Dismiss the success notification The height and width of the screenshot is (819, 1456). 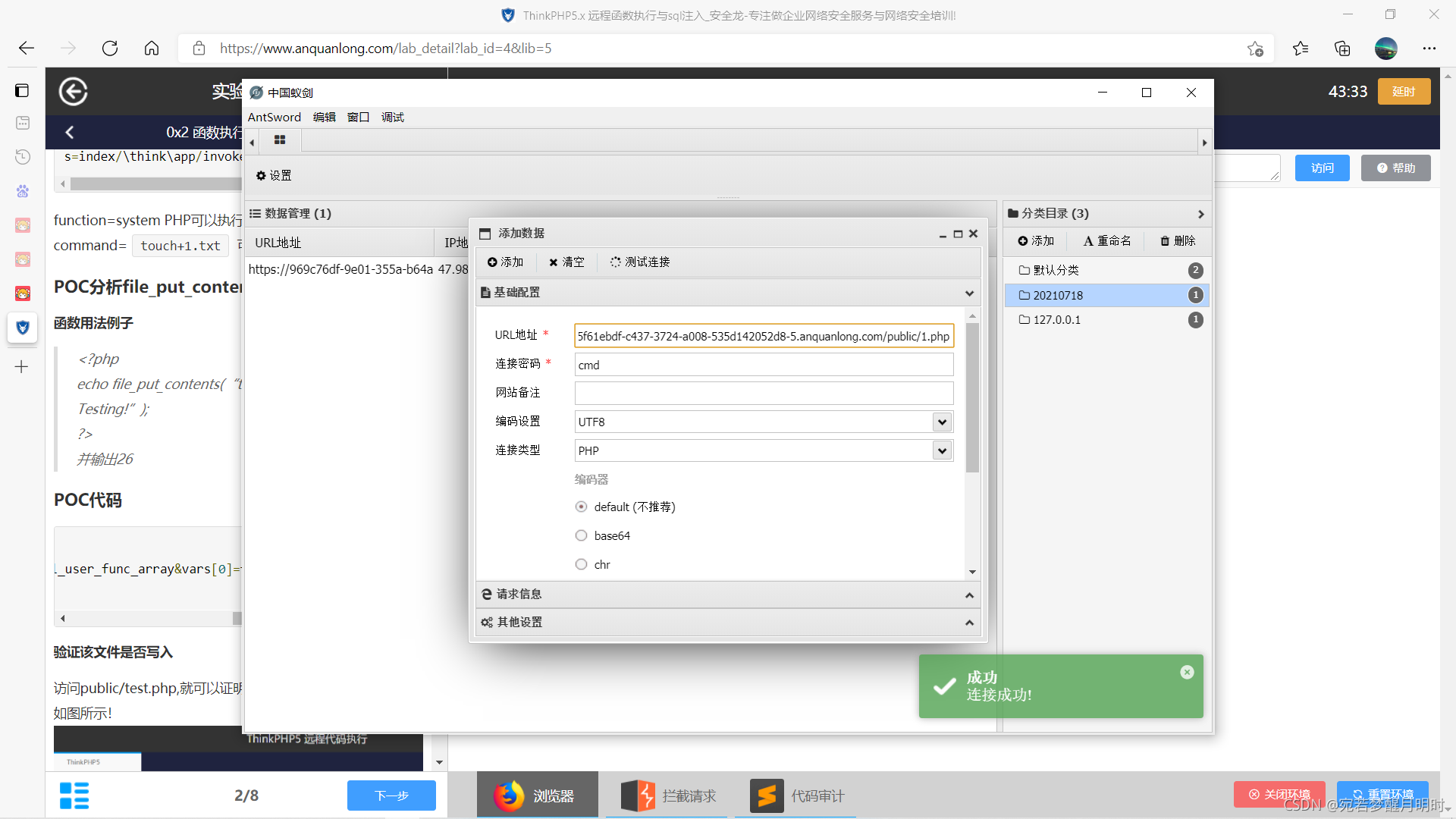pyautogui.click(x=1187, y=672)
